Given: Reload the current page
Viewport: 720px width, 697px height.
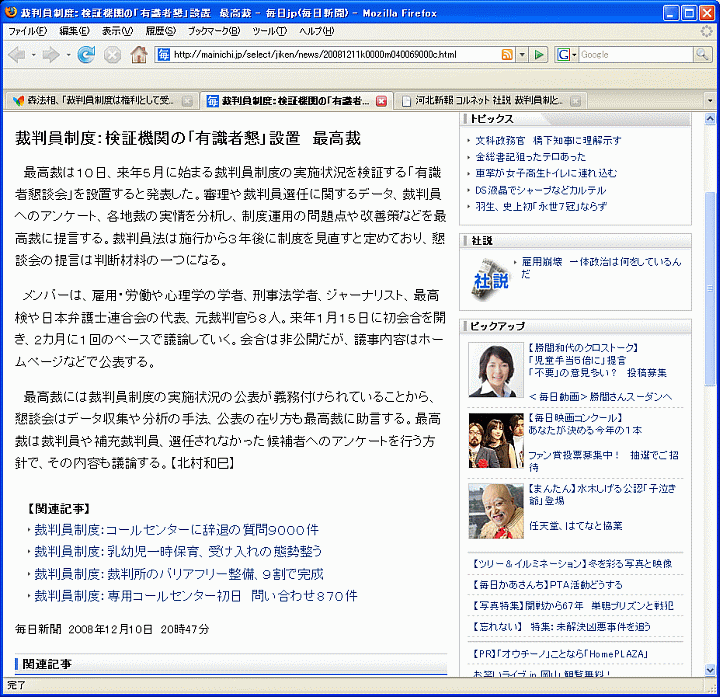Looking at the screenshot, I should [86, 54].
